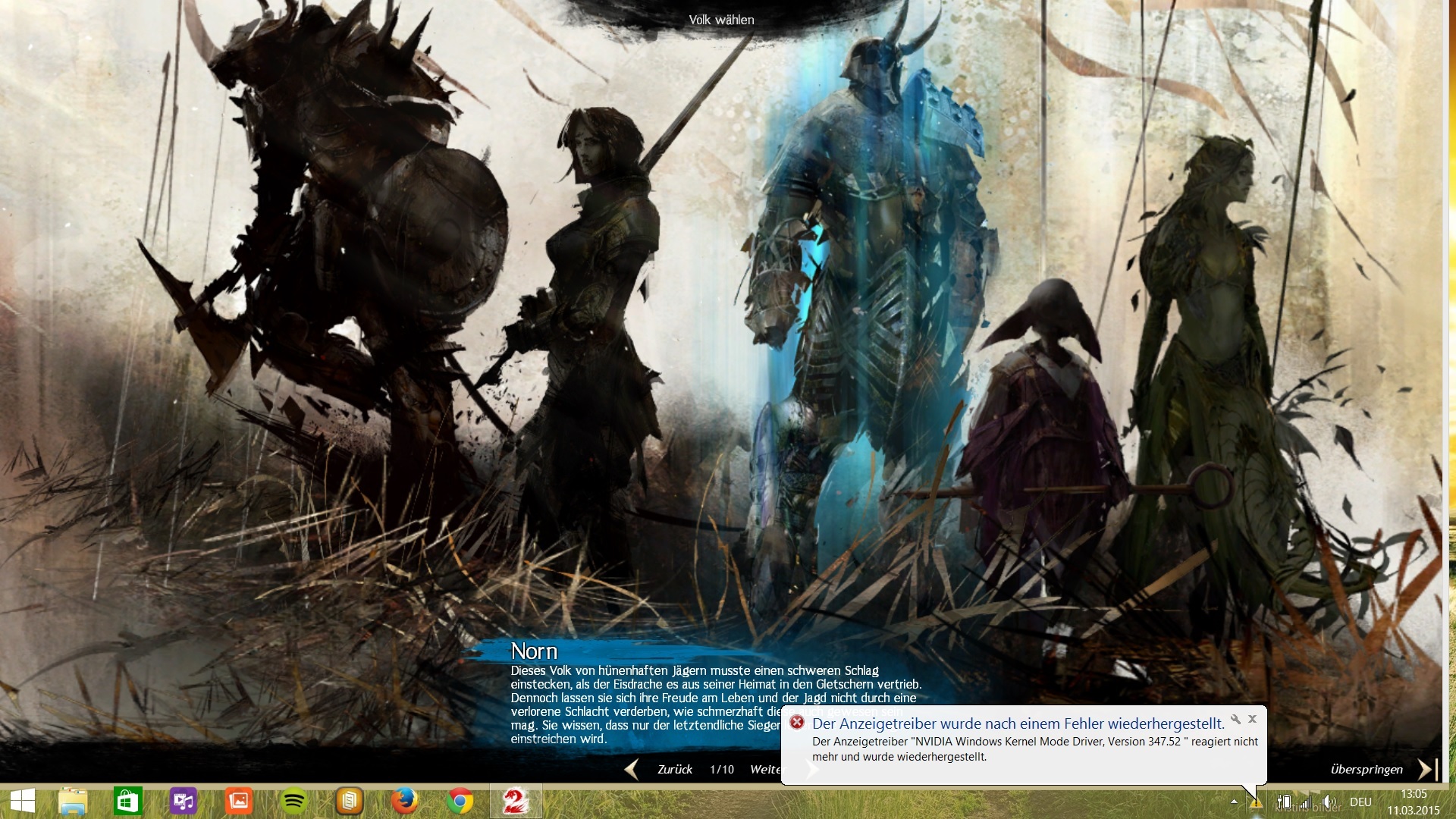The height and width of the screenshot is (819, 1456).
Task: Click the Norn race name heading
Action: coord(534,651)
